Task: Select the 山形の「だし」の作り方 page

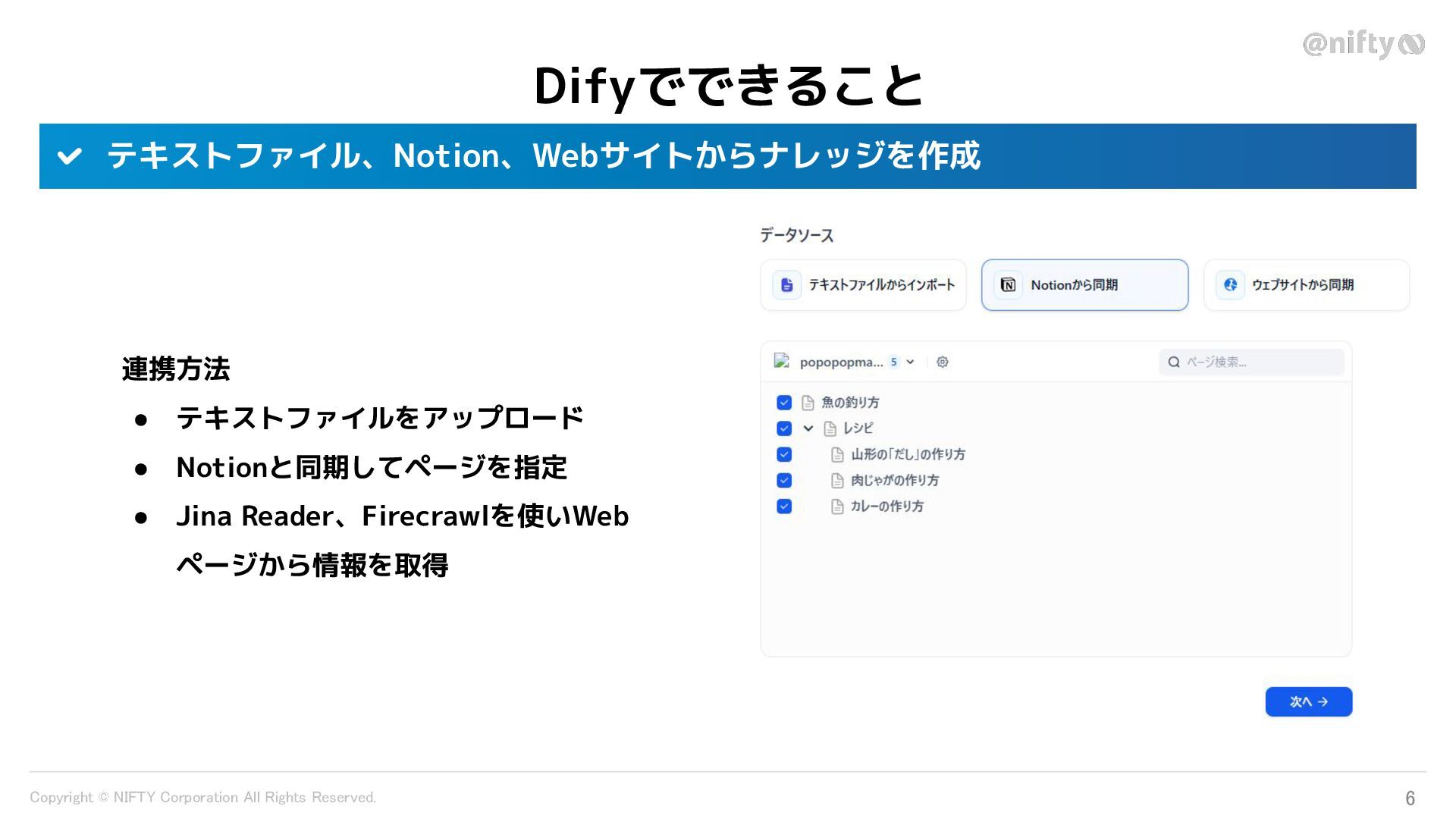Action: pyautogui.click(x=908, y=454)
